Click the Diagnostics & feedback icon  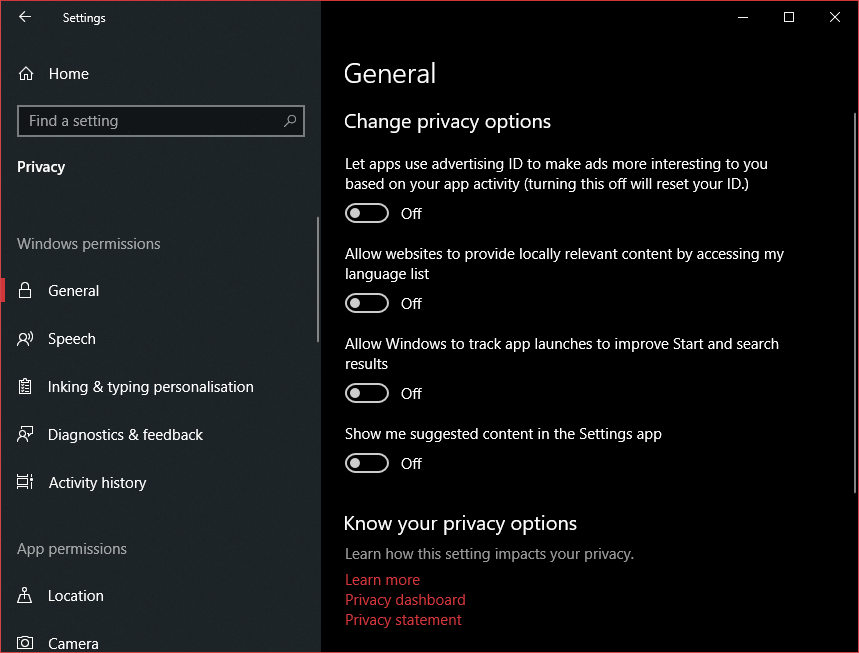(x=25, y=434)
